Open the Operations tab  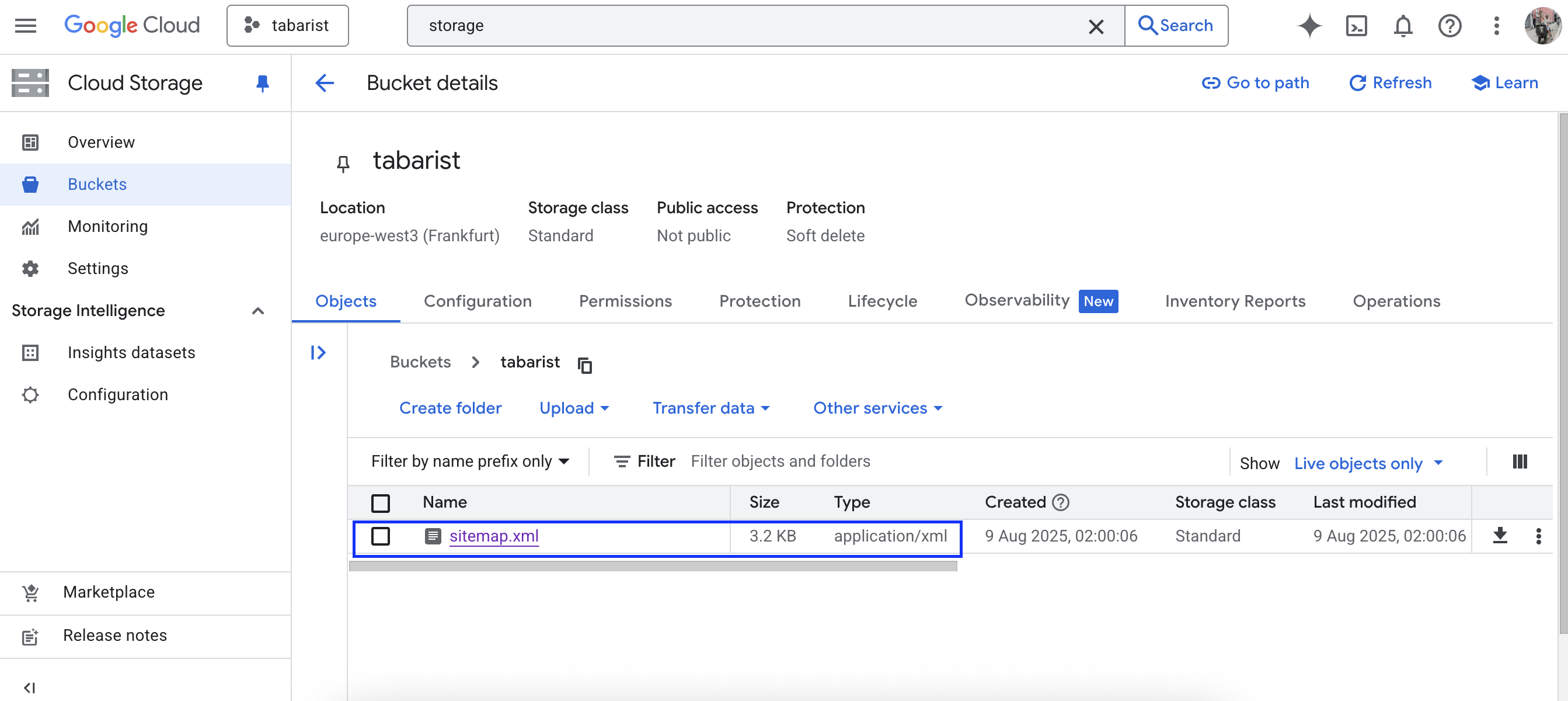[x=1396, y=301]
